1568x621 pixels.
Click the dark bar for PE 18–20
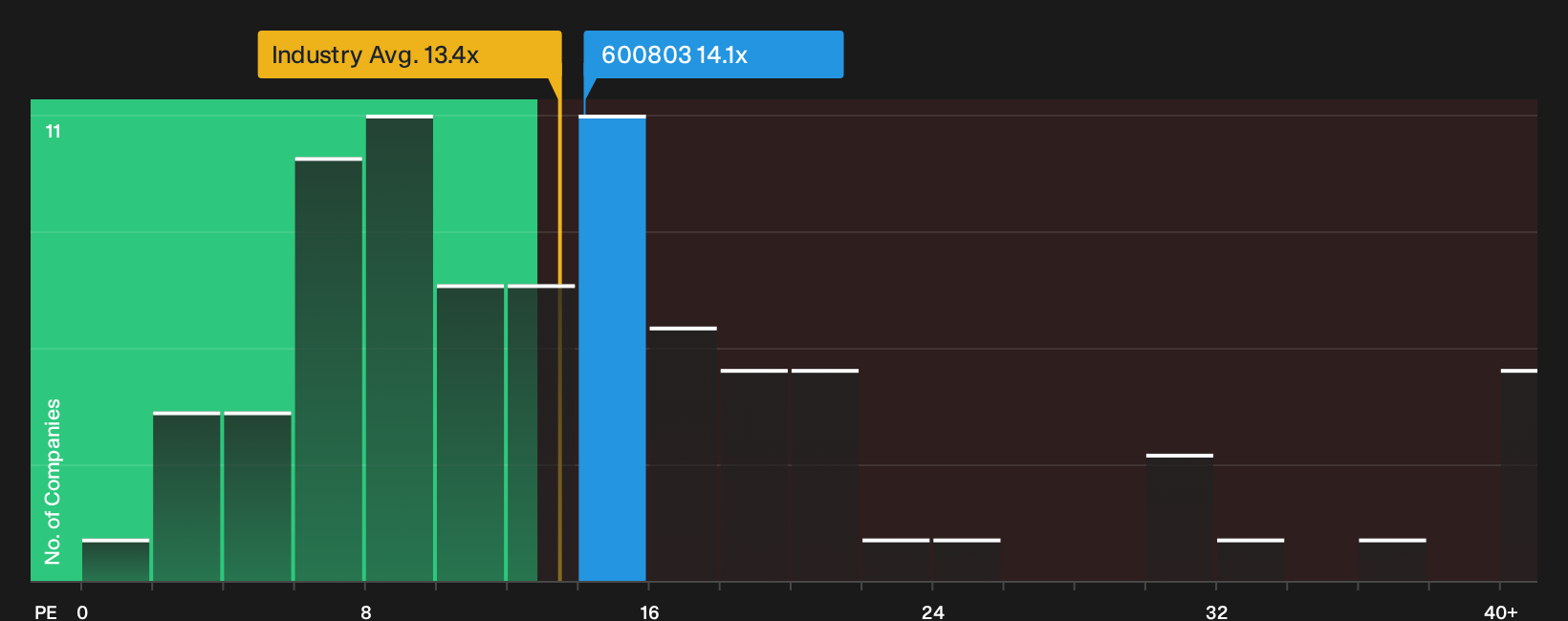point(754,475)
